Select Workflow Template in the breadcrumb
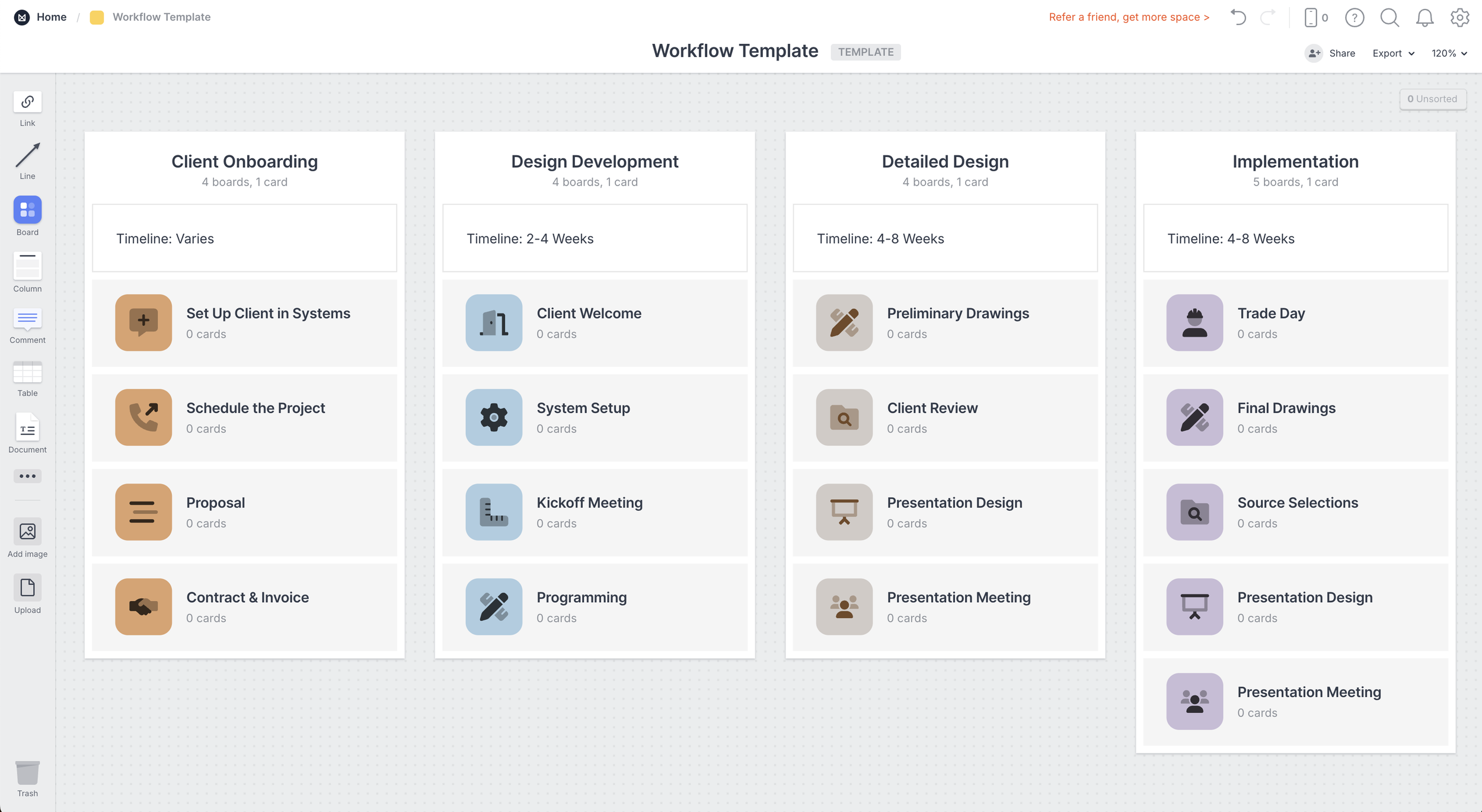The height and width of the screenshot is (812, 1482). point(161,17)
